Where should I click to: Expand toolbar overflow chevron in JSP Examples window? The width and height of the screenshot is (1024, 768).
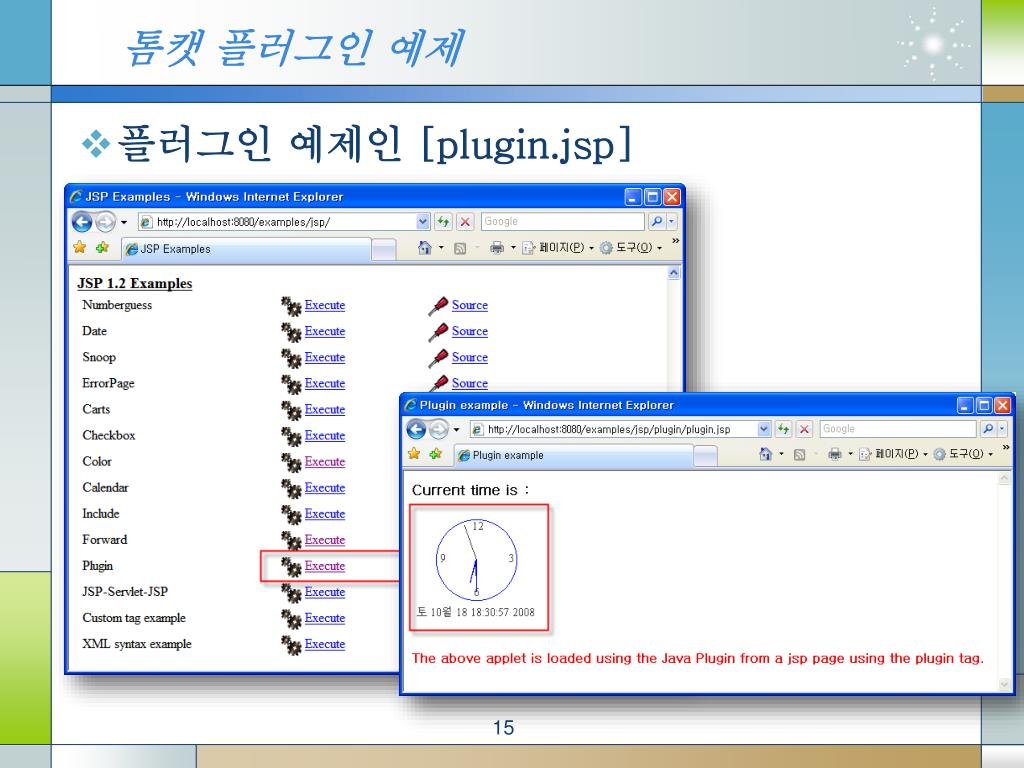pyautogui.click(x=676, y=241)
